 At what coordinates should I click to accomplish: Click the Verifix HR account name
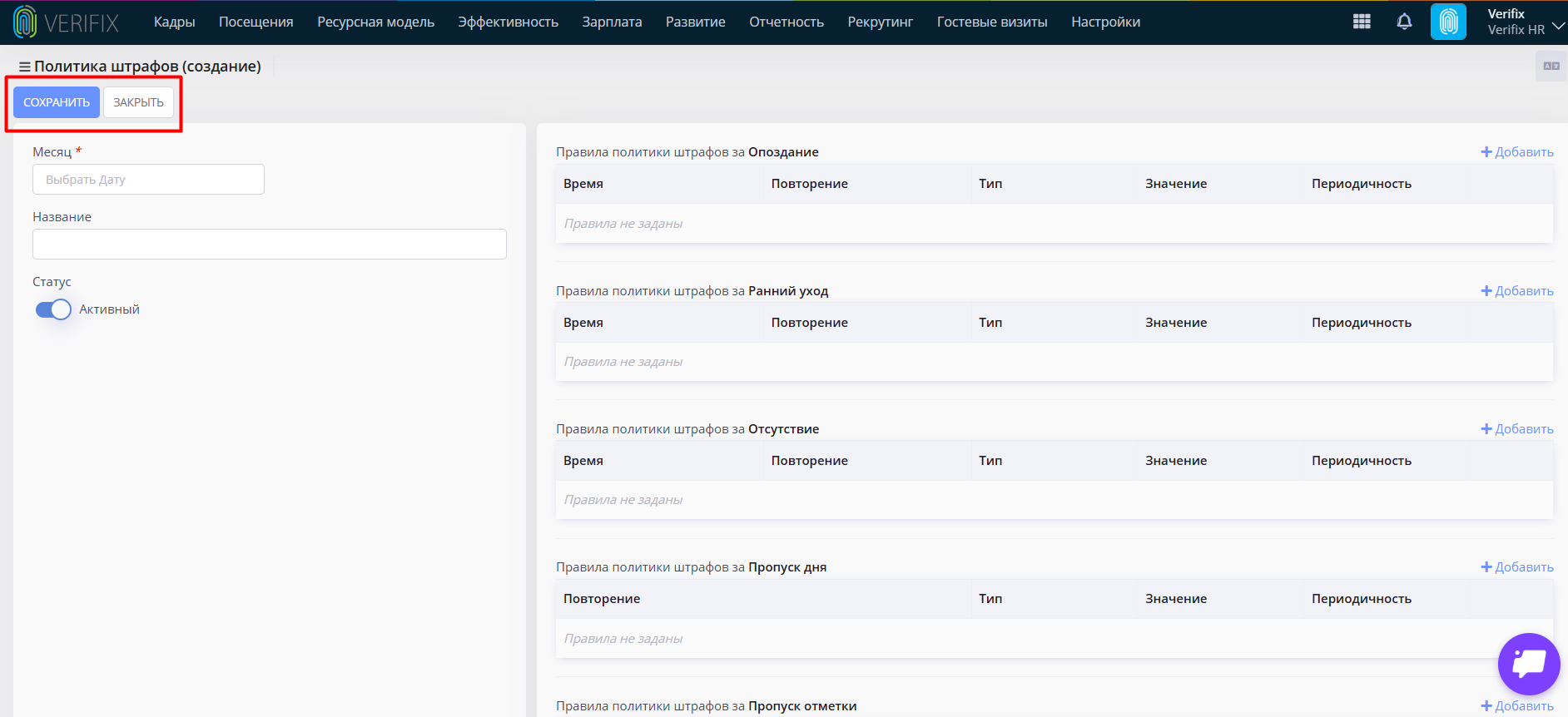click(x=1516, y=30)
